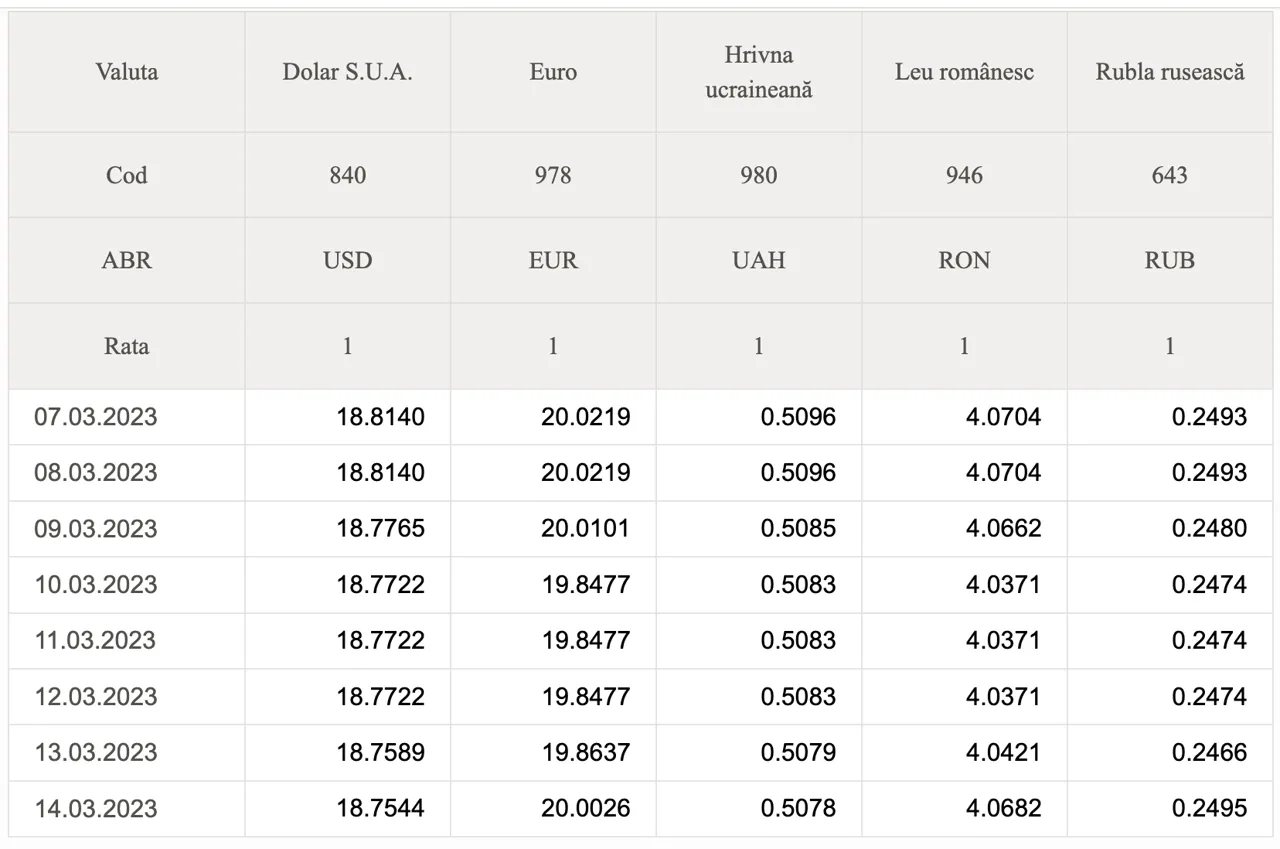
Task: Select the EUR abbreviation cell
Action: pos(553,261)
